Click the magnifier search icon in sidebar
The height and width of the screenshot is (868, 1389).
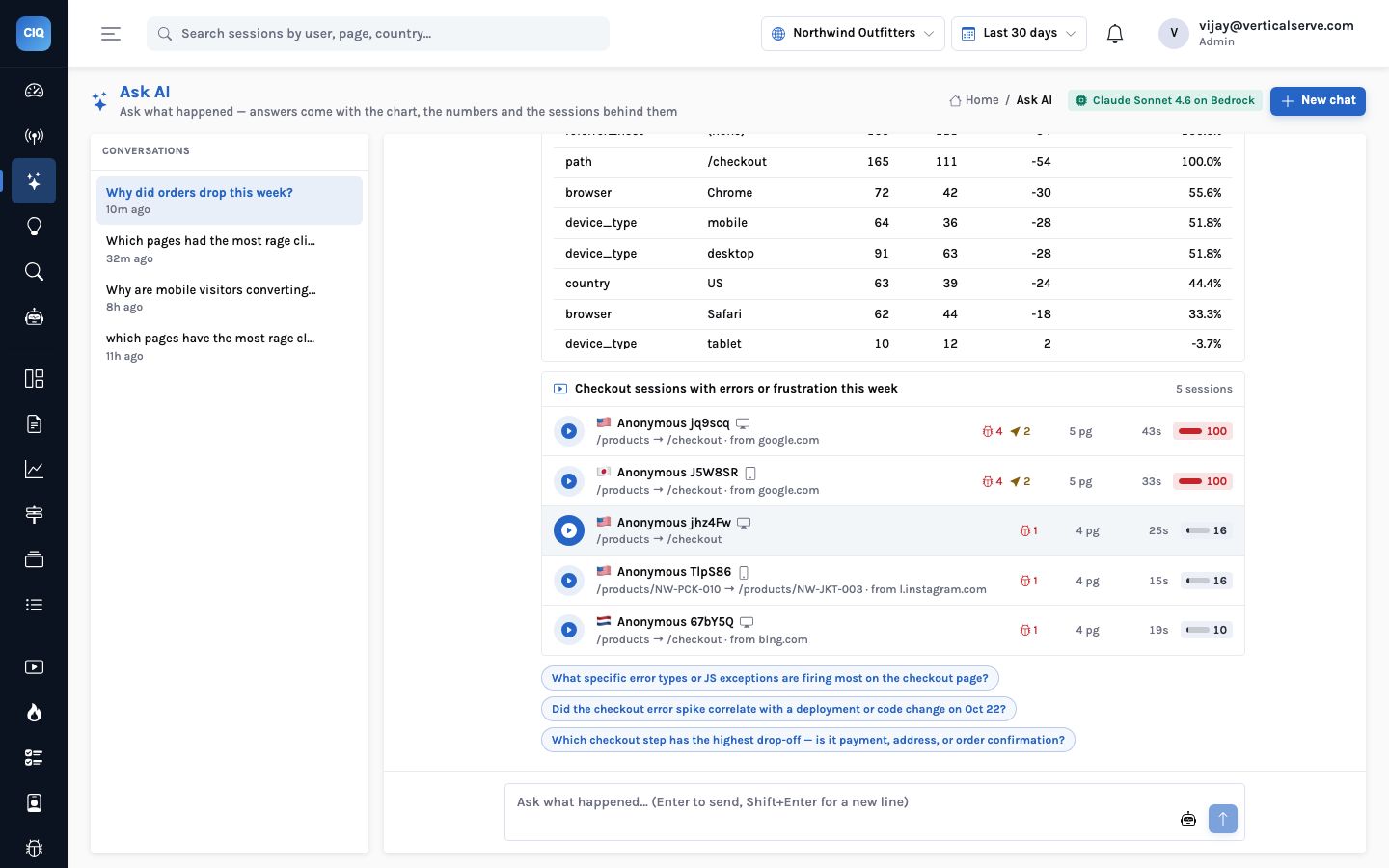click(34, 272)
